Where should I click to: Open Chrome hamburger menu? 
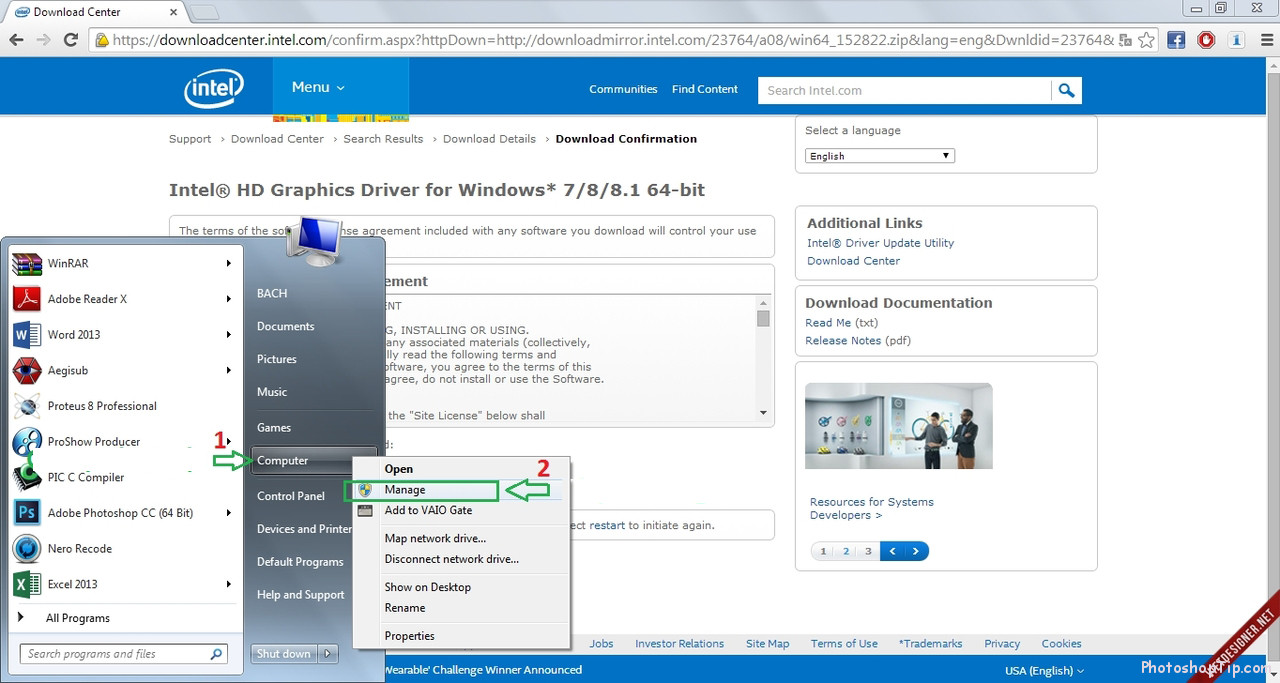(x=1266, y=40)
